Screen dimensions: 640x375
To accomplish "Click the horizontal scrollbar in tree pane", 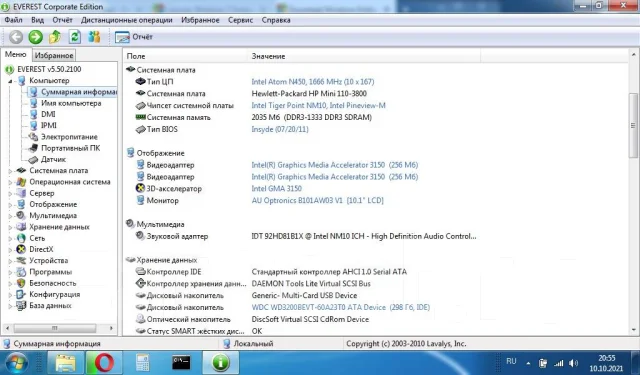I will tap(55, 328).
